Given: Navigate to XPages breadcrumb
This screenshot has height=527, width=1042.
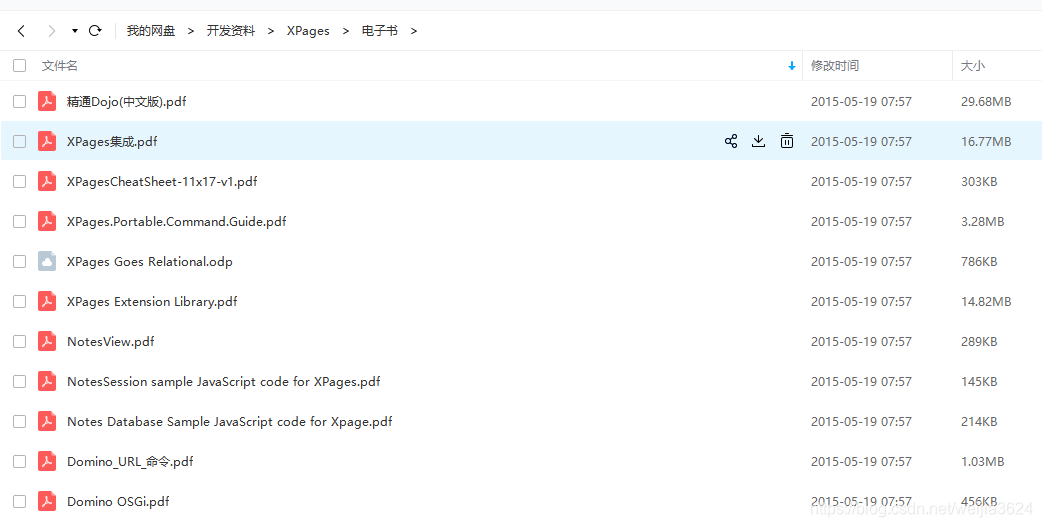Looking at the screenshot, I should coord(308,31).
